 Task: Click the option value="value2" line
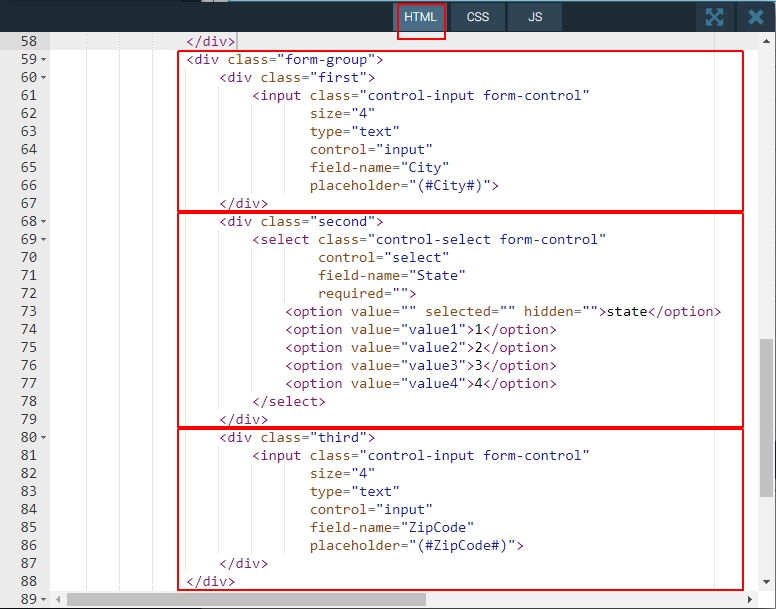pos(421,347)
